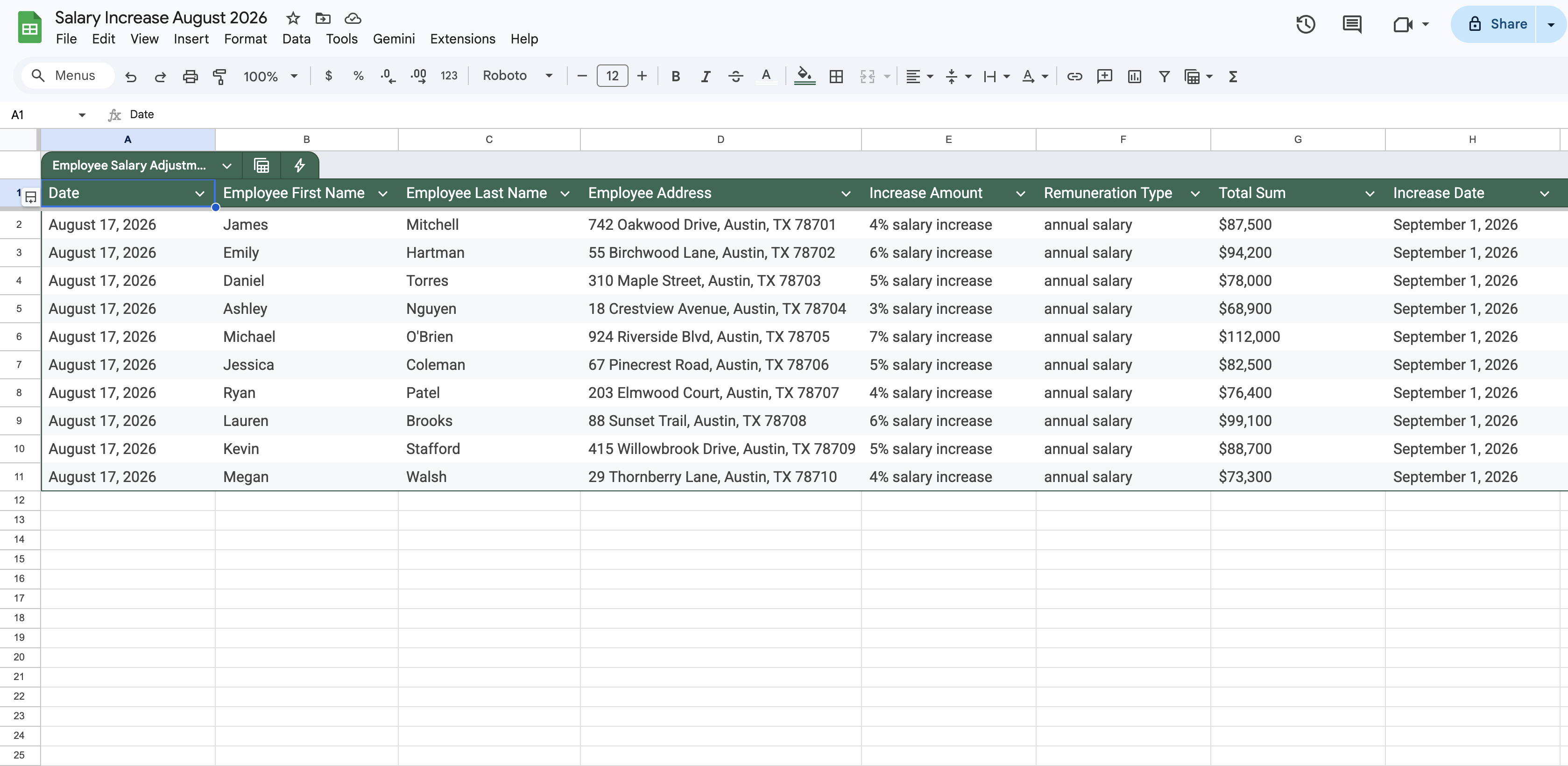Viewport: 1568px width, 766px height.
Task: Toggle strikethrough formatting
Action: click(x=736, y=76)
